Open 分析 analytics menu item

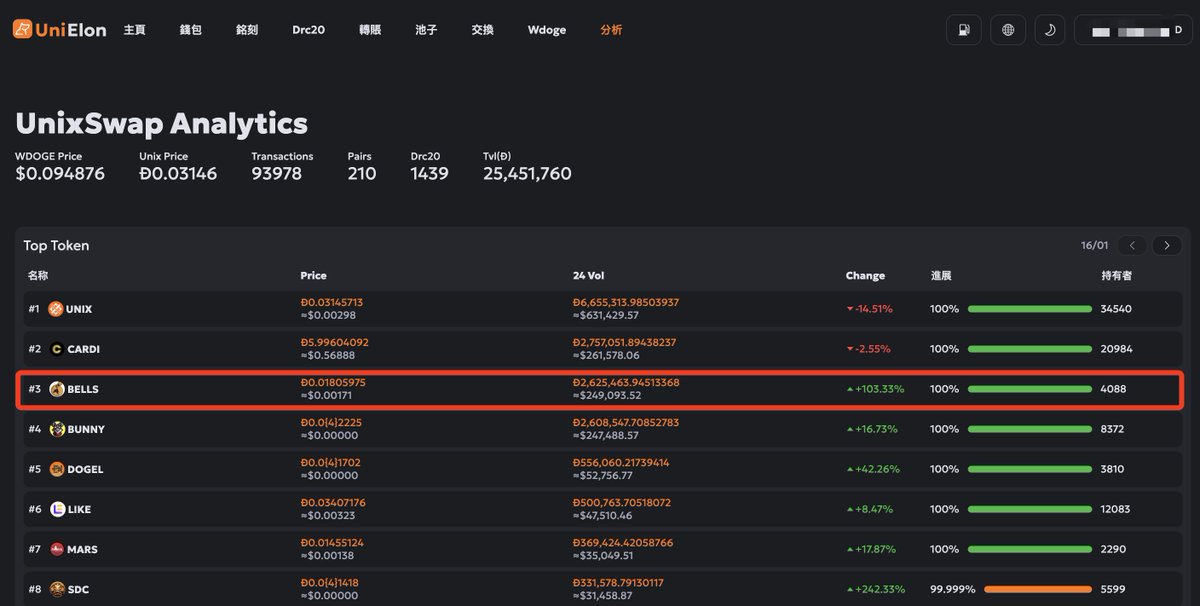click(611, 30)
